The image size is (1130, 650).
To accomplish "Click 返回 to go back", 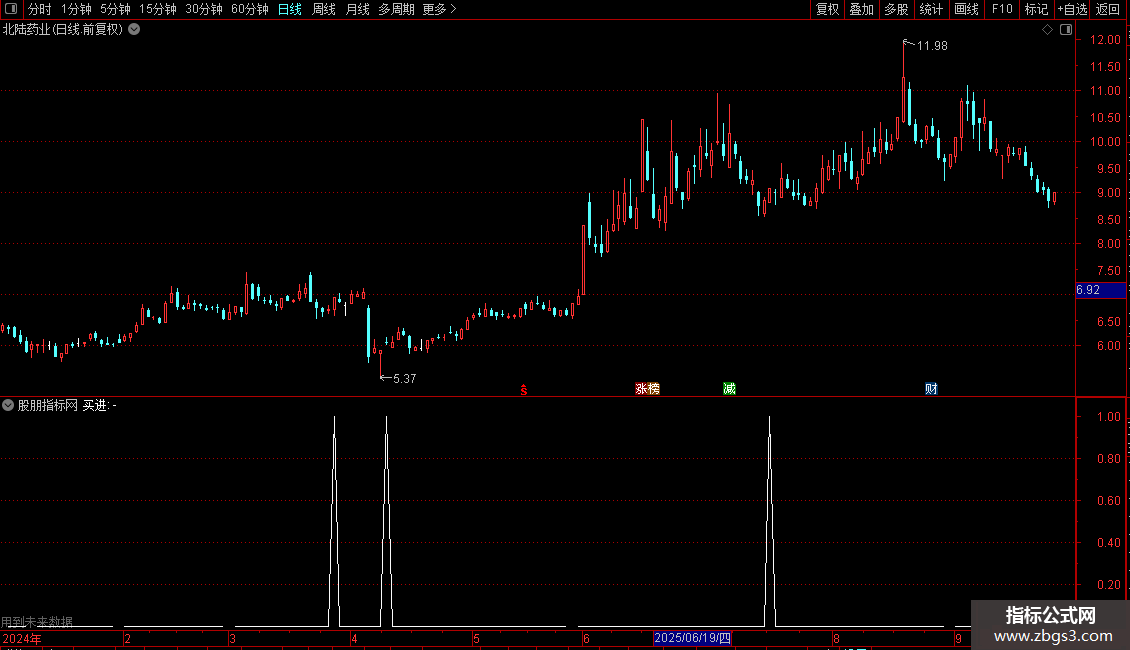I will (1108, 9).
